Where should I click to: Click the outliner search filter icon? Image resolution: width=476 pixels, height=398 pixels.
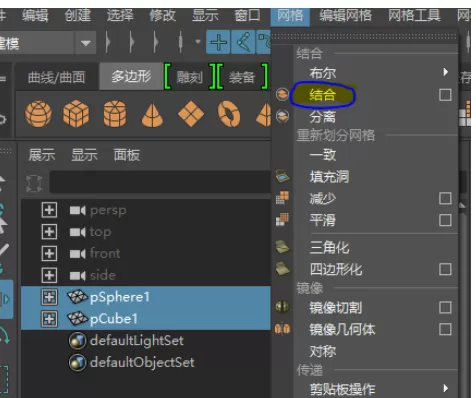tap(34, 183)
